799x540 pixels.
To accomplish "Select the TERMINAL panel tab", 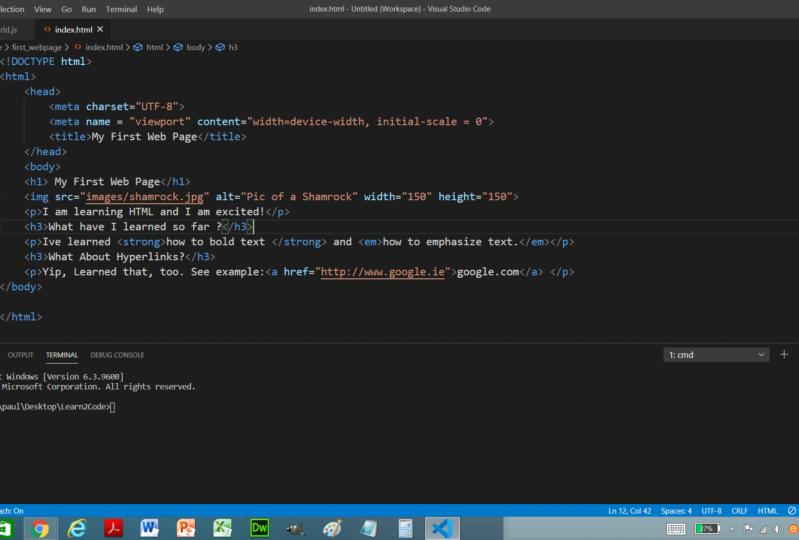I will (x=62, y=355).
